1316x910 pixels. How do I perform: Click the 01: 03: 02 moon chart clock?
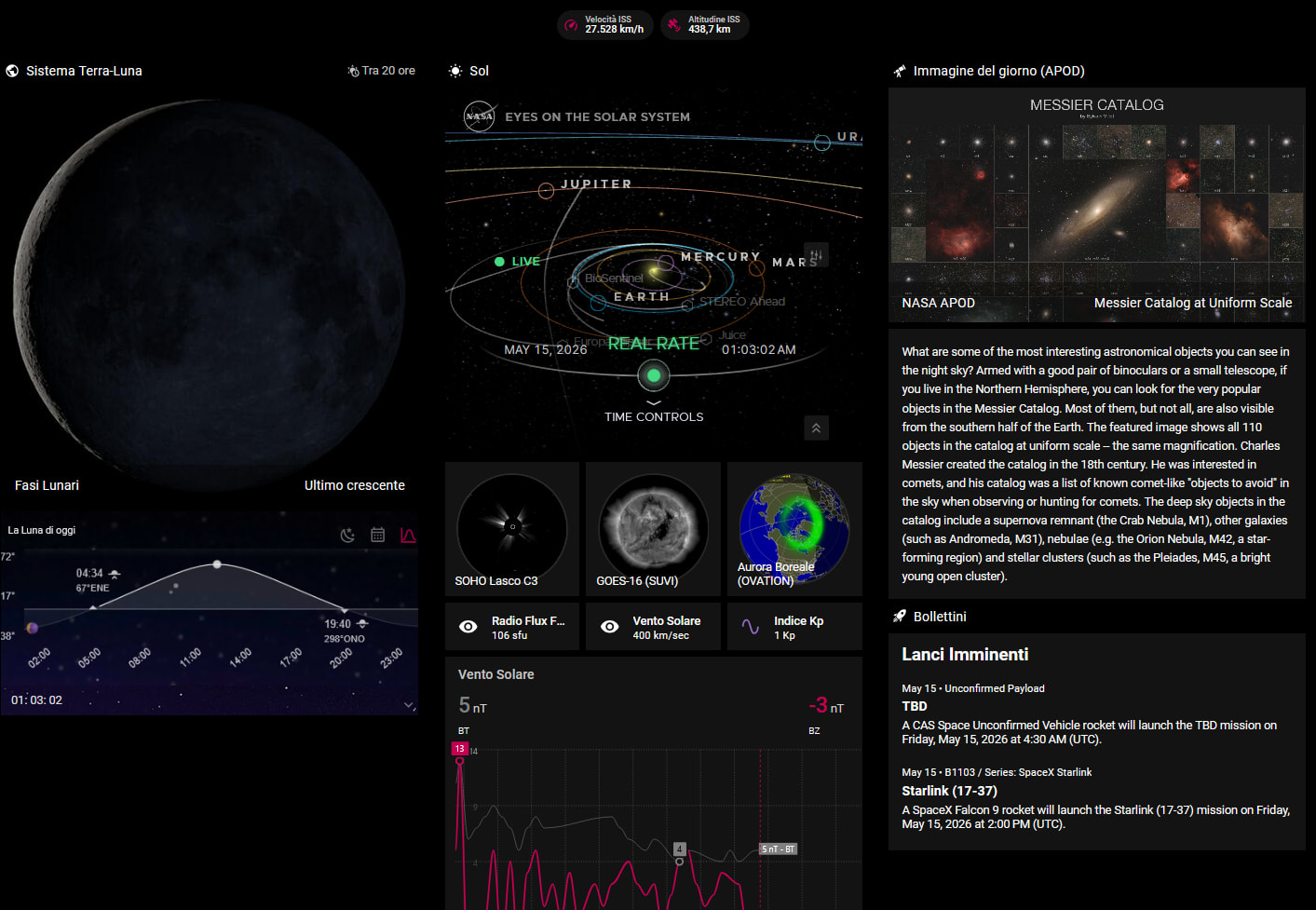point(36,699)
